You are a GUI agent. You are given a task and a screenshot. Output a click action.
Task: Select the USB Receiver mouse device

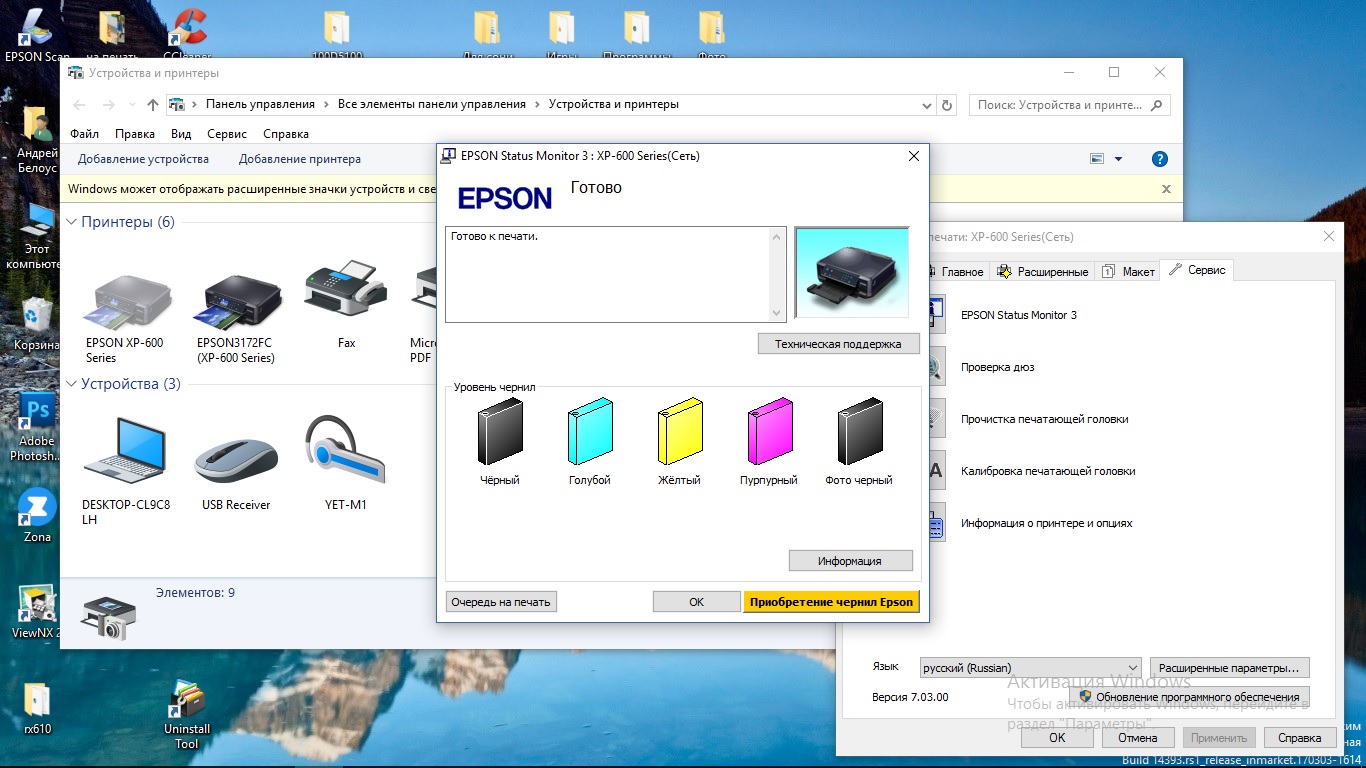click(236, 460)
